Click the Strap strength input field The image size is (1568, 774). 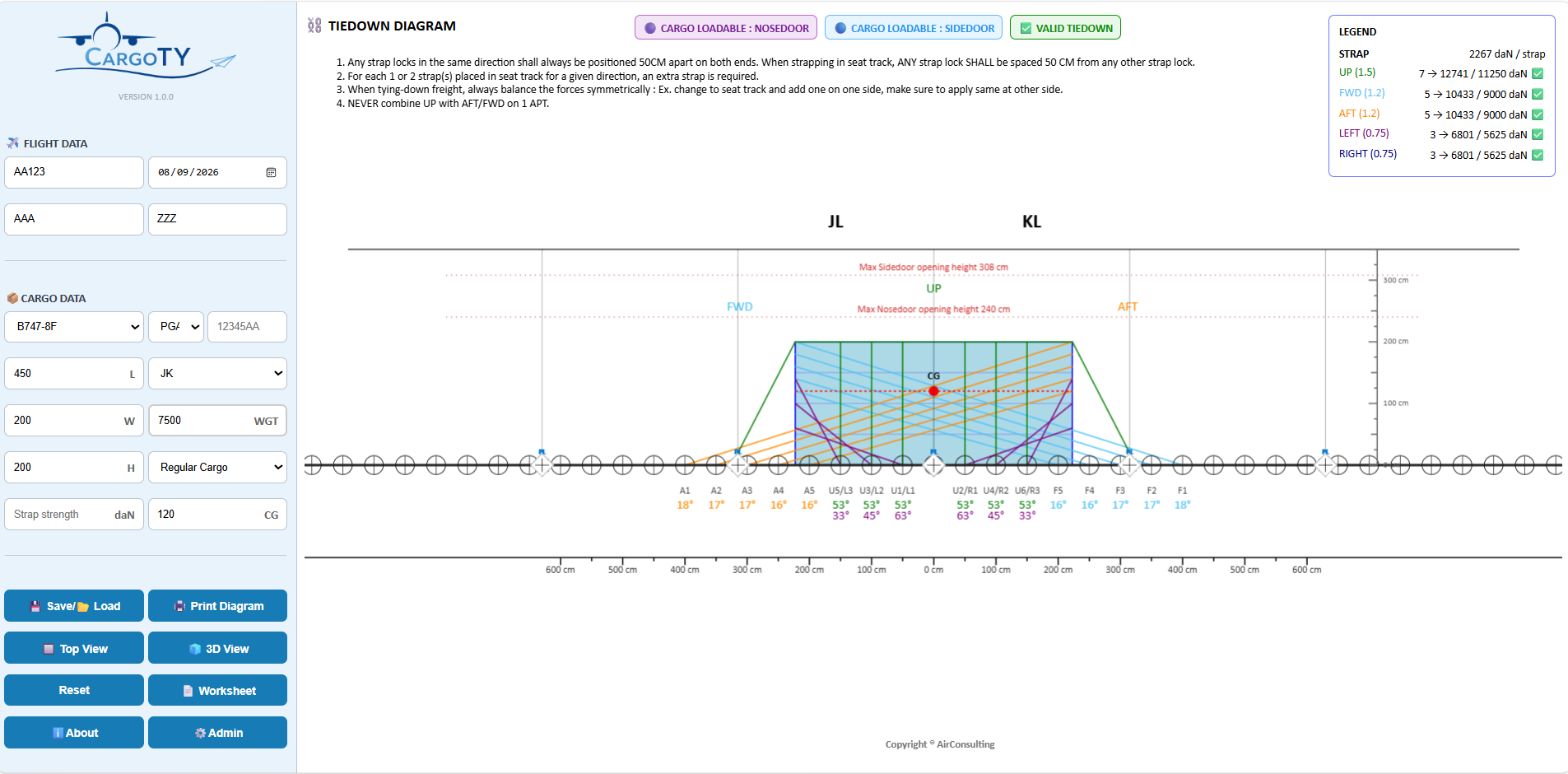click(x=74, y=515)
